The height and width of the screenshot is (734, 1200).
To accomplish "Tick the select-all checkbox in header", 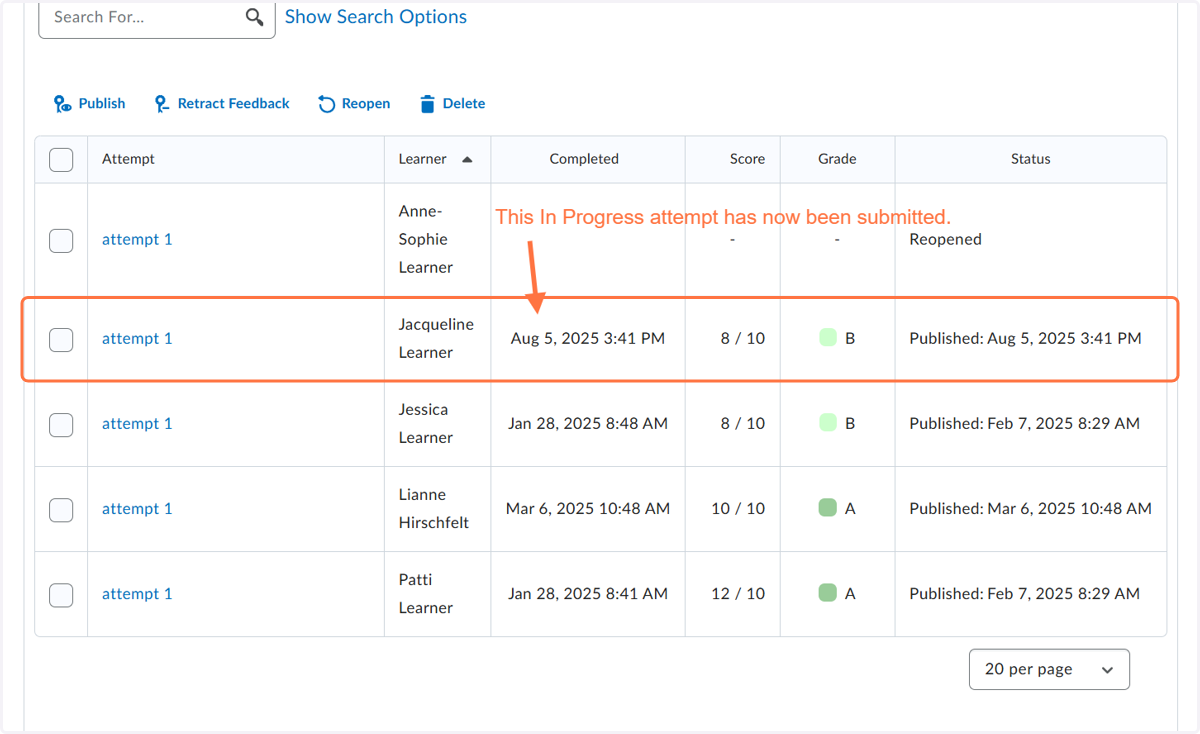I will click(61, 159).
